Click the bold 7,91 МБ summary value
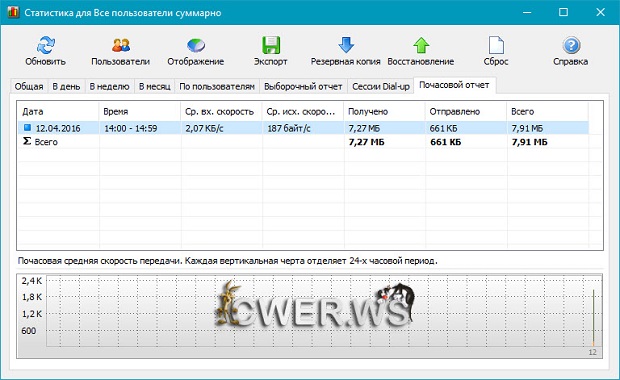 (529, 142)
